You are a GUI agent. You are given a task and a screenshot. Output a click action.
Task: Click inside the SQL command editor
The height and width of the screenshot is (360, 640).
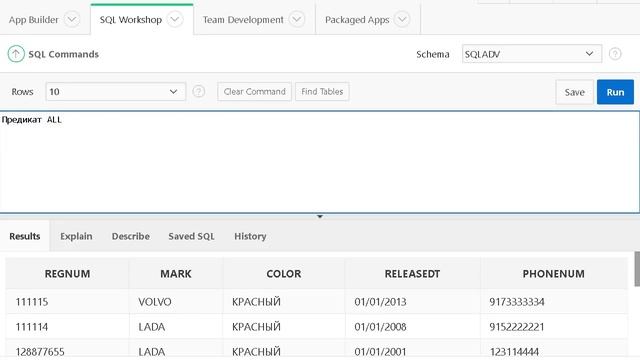pyautogui.click(x=320, y=162)
